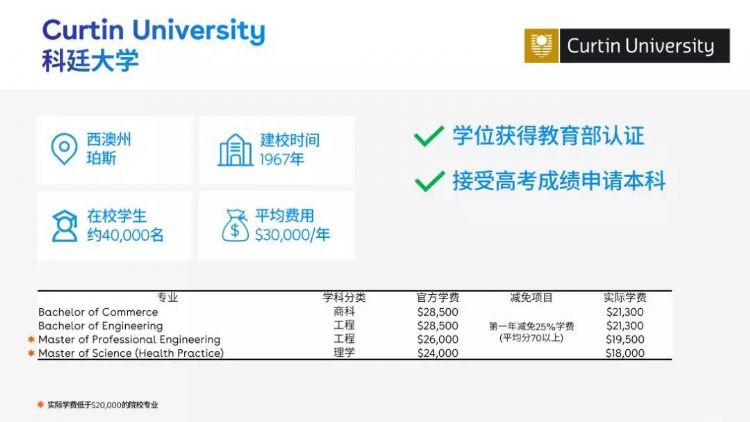The height and width of the screenshot is (422, 750).
Task: Select the Bachelor of Engineering row name
Action: pyautogui.click(x=100, y=326)
